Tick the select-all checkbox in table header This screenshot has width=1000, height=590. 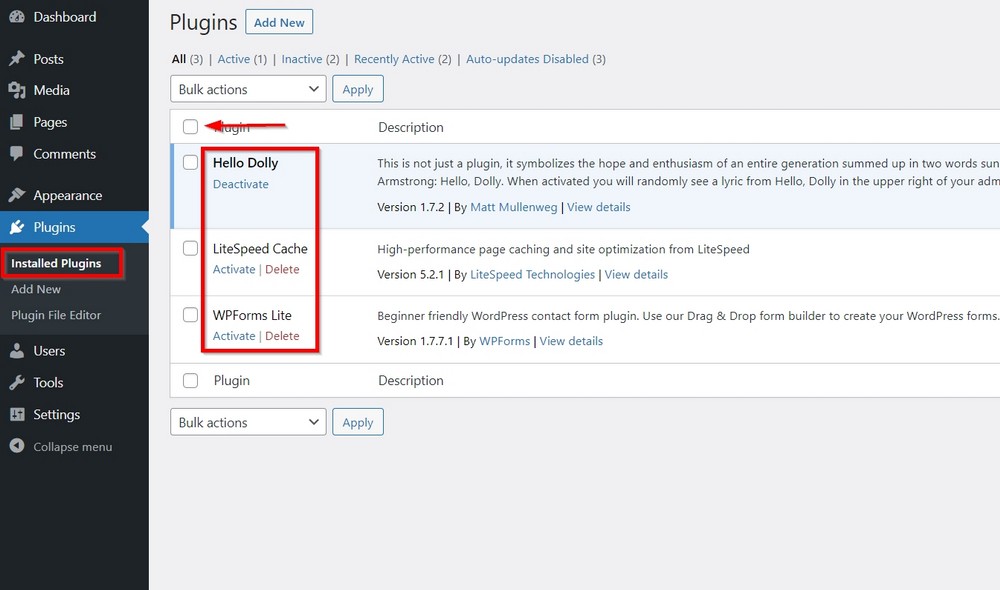[x=190, y=126]
